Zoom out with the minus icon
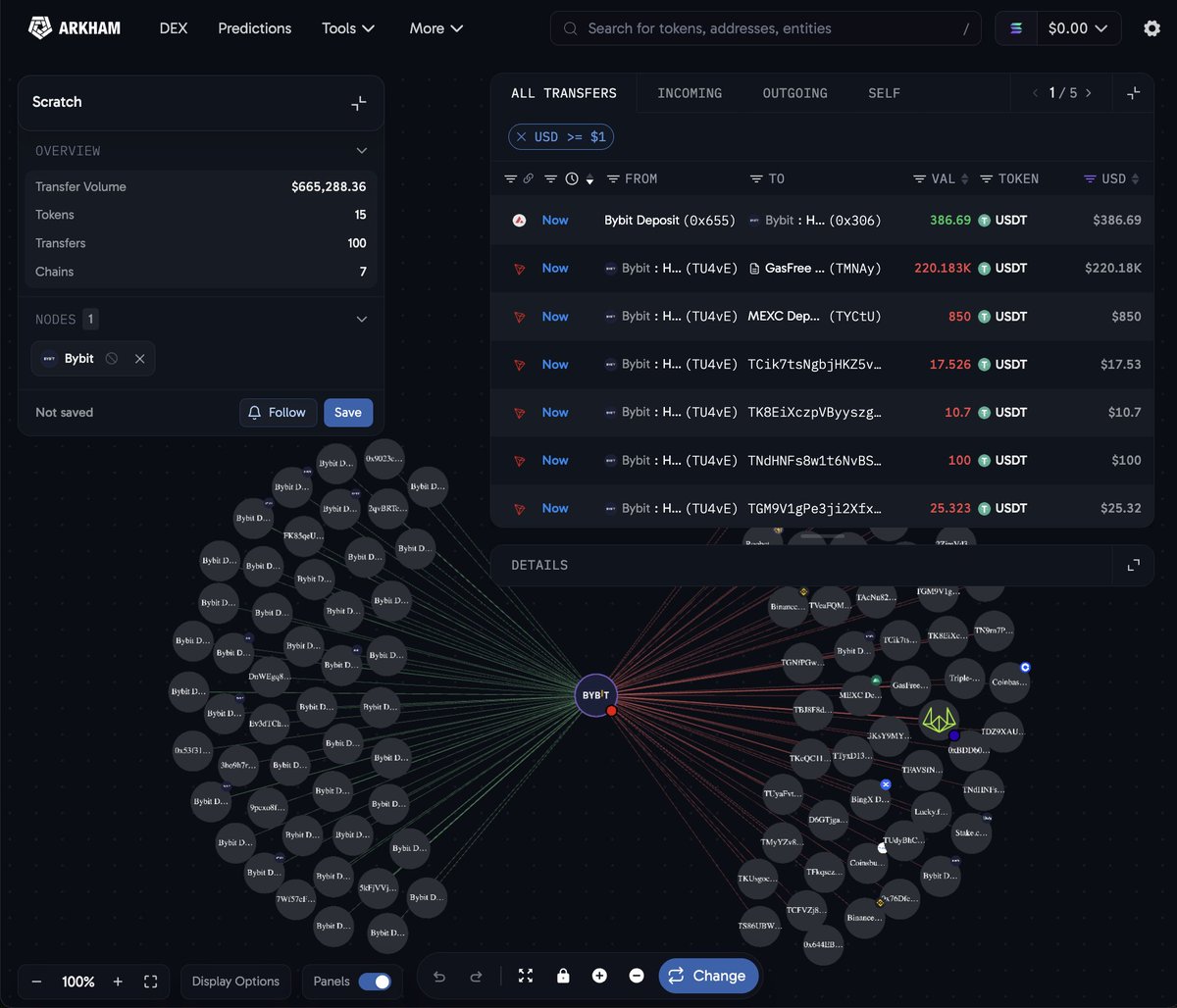This screenshot has width=1177, height=1008. 36,982
